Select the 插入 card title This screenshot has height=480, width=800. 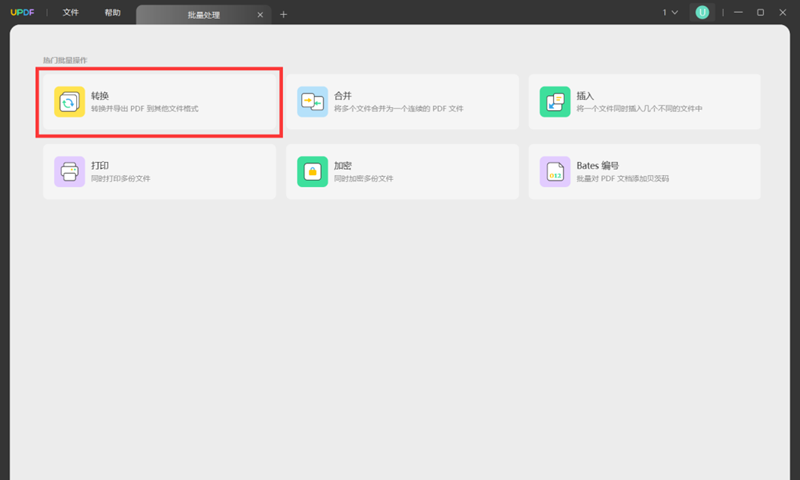(x=585, y=96)
